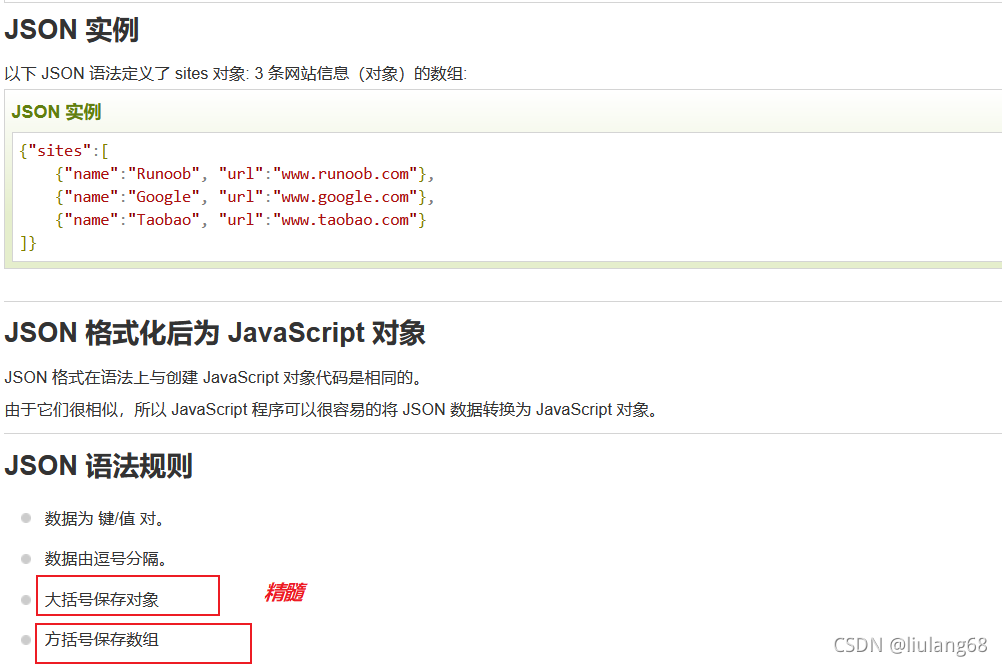Click the "JSON 实例" main heading
Viewport: 1002px width, 666px height.
tap(72, 30)
